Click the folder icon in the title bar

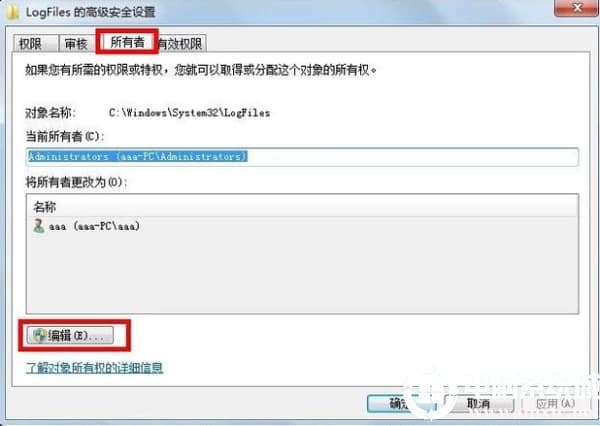click(12, 12)
